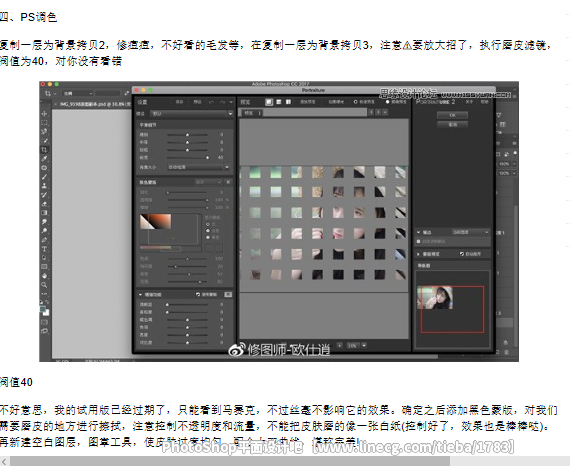Select the History Brush tool
The image size is (570, 466).
(x=44, y=195)
